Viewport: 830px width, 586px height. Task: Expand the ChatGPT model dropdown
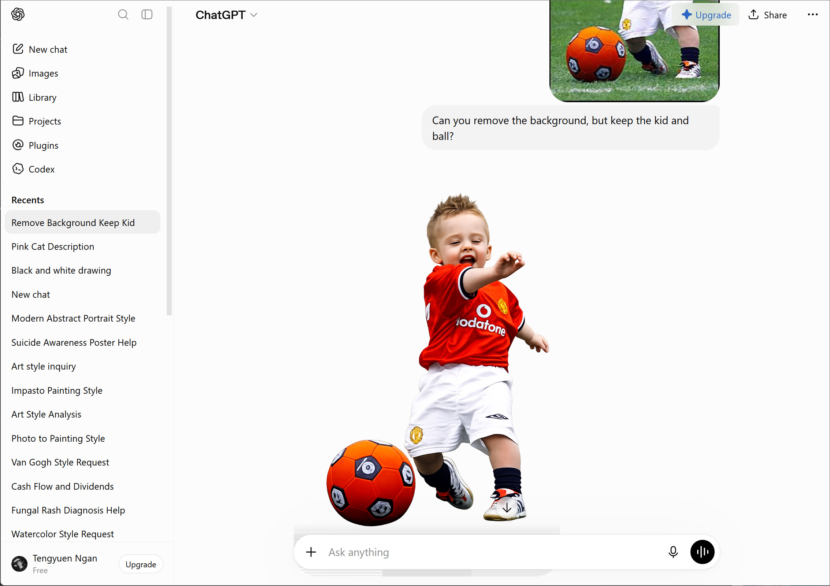tap(226, 15)
